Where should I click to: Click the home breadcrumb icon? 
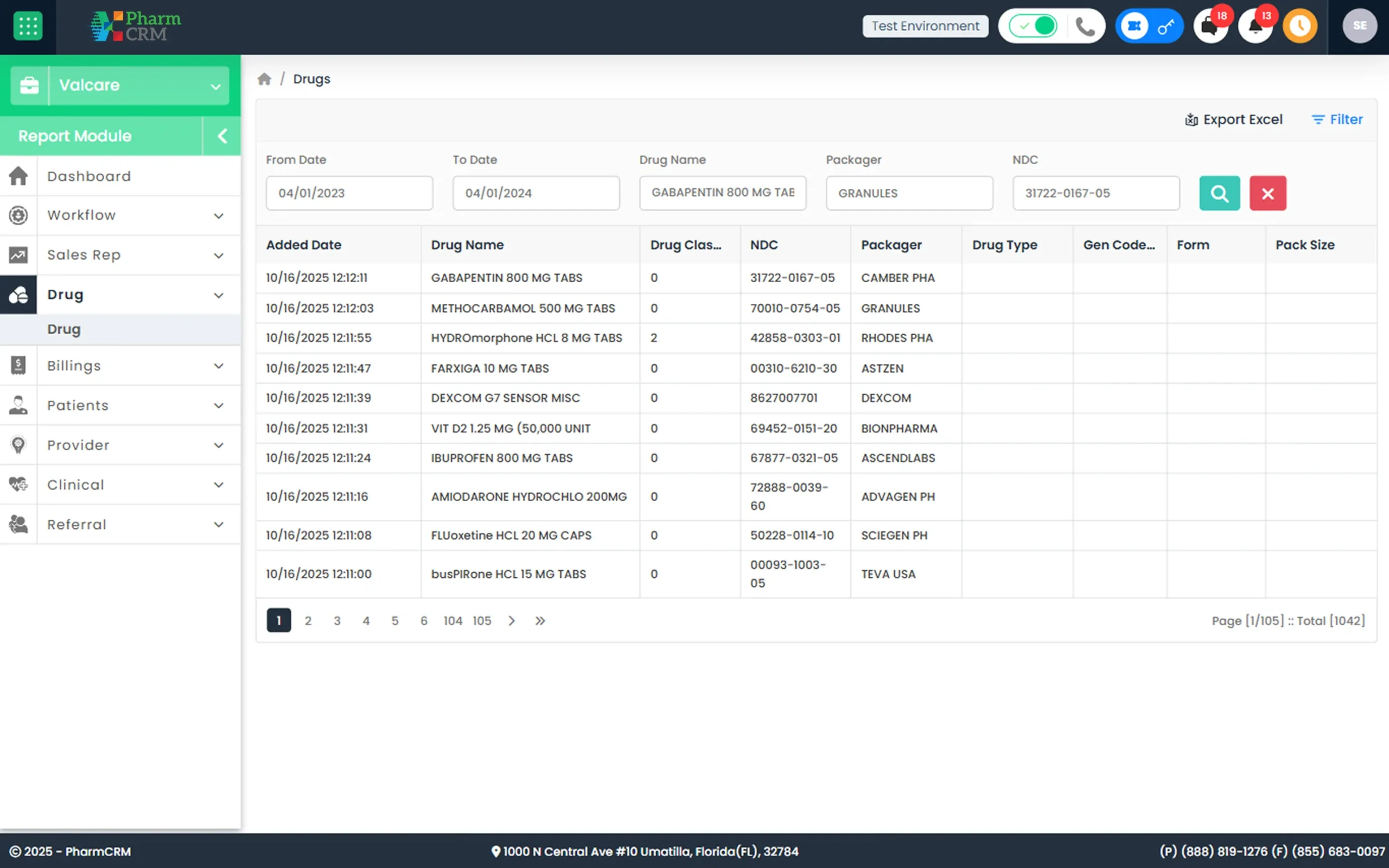(x=264, y=79)
